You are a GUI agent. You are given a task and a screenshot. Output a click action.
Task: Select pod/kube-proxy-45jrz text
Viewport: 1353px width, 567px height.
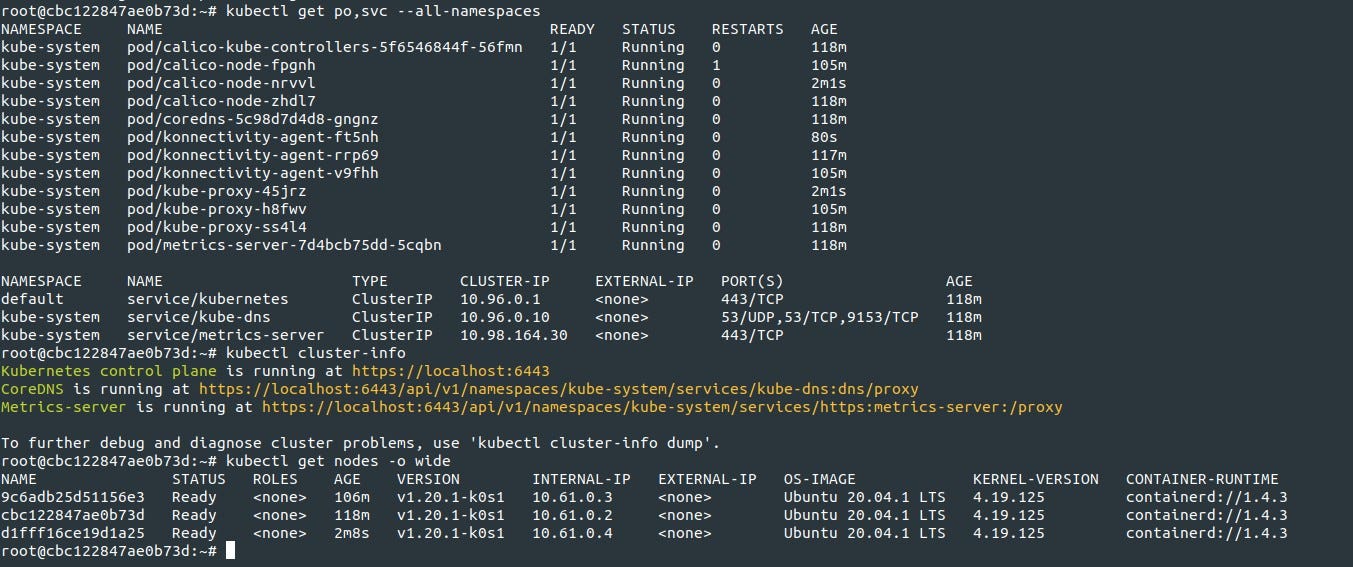click(217, 191)
